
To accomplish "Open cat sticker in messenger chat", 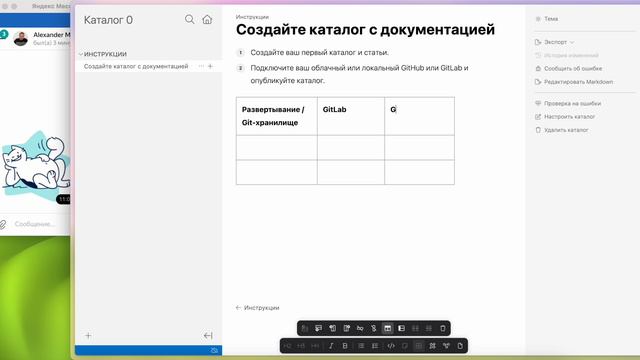I will [35, 166].
